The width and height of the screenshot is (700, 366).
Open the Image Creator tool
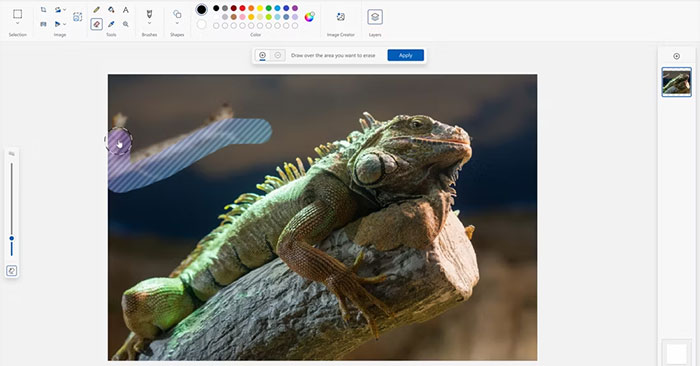pyautogui.click(x=341, y=17)
